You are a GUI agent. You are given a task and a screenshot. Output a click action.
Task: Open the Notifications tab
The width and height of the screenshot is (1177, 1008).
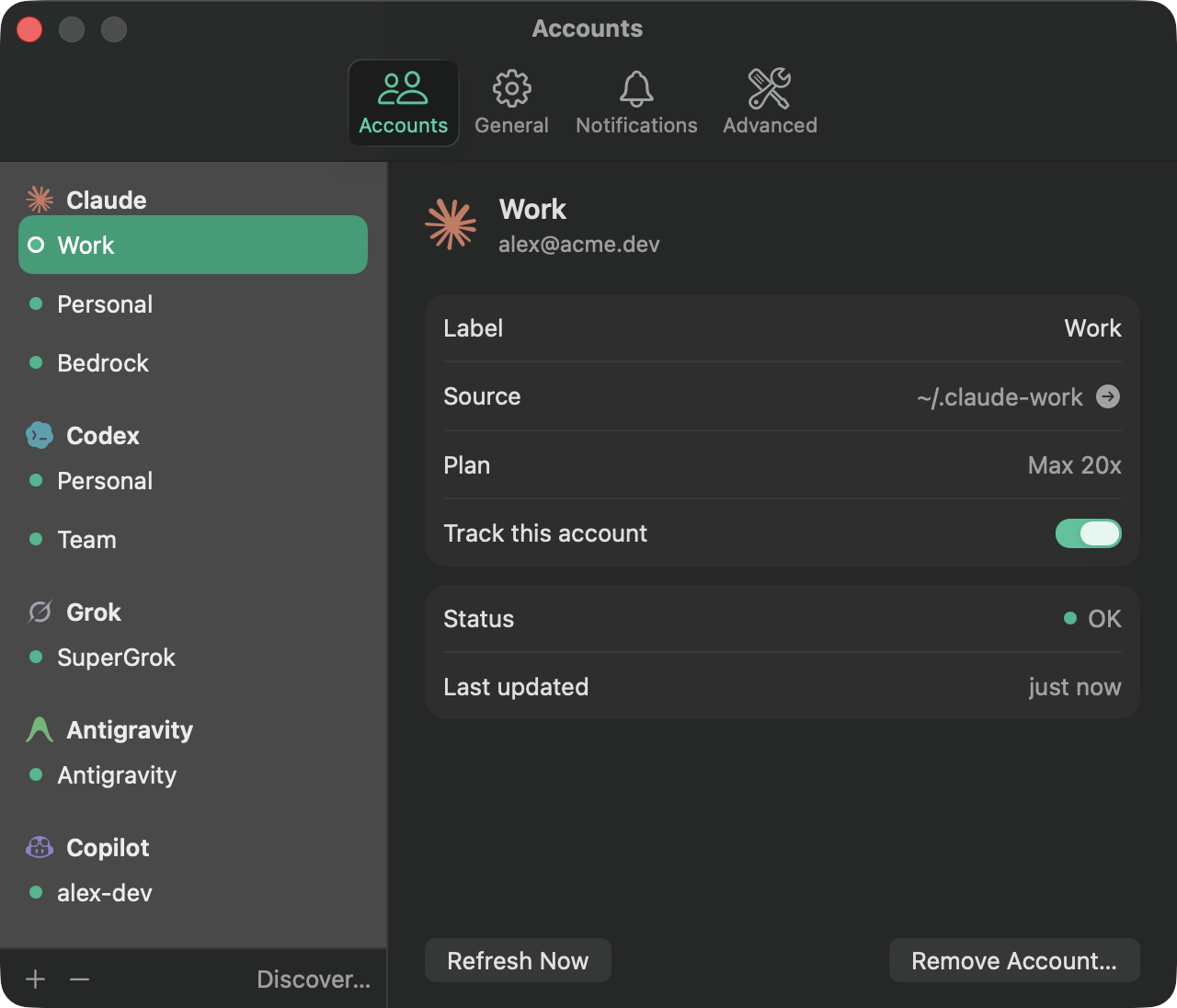click(636, 103)
